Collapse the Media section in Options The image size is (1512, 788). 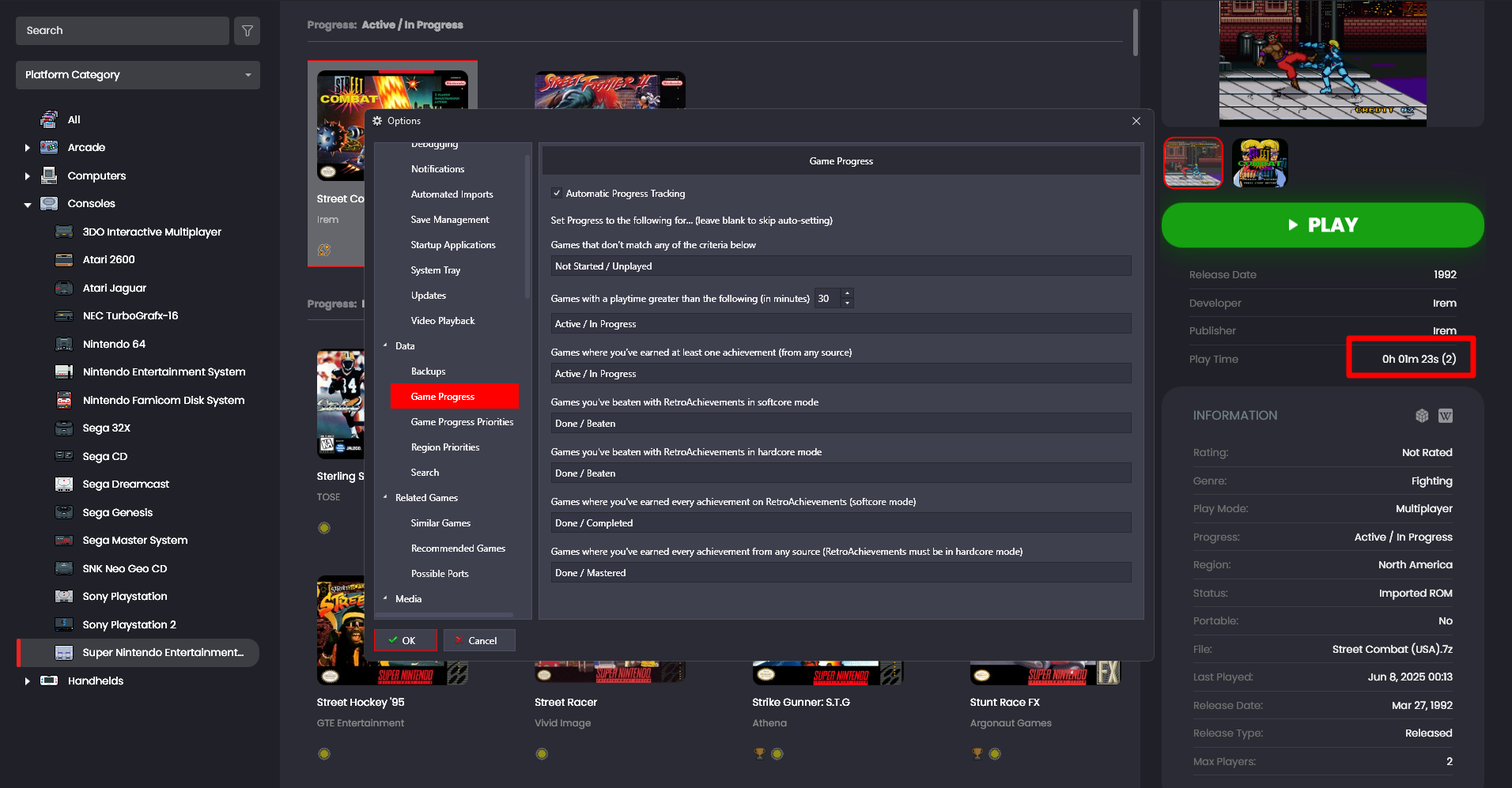pyautogui.click(x=385, y=598)
